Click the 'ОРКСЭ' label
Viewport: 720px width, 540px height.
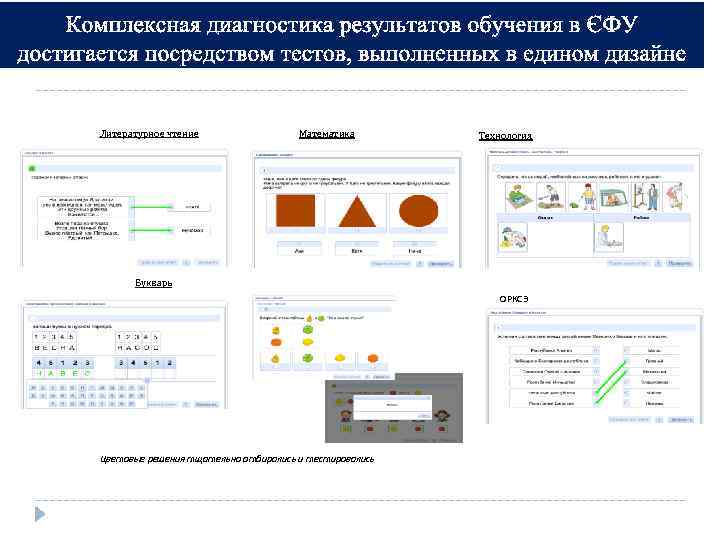[514, 299]
